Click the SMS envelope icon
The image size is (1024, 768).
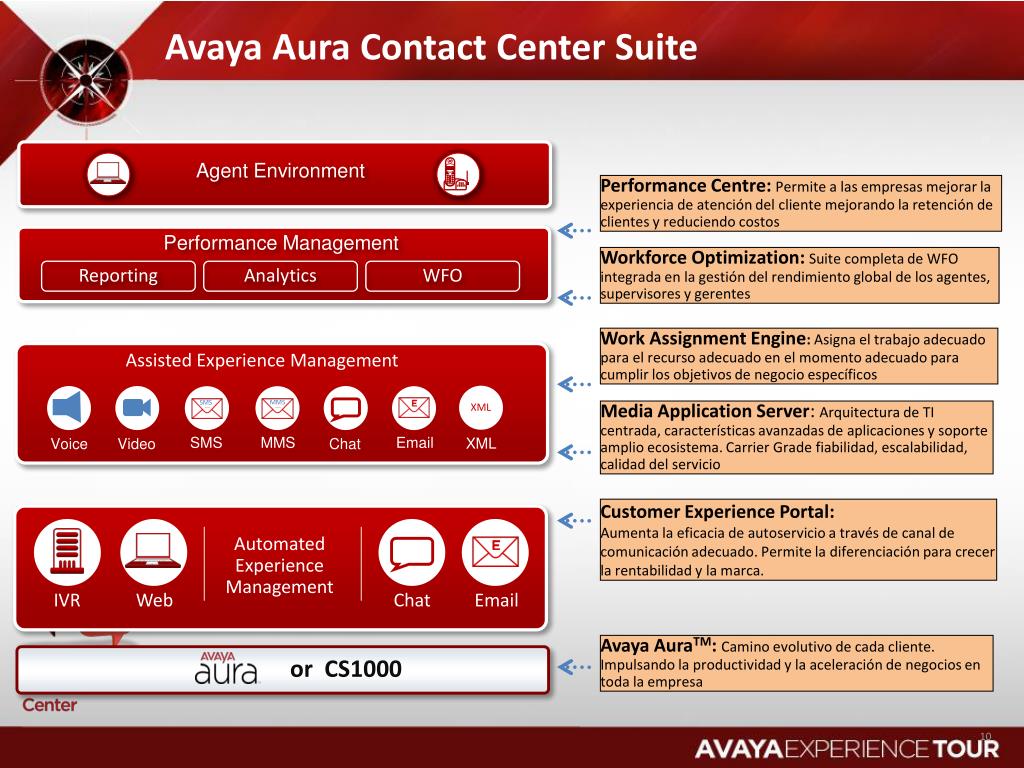coord(206,408)
